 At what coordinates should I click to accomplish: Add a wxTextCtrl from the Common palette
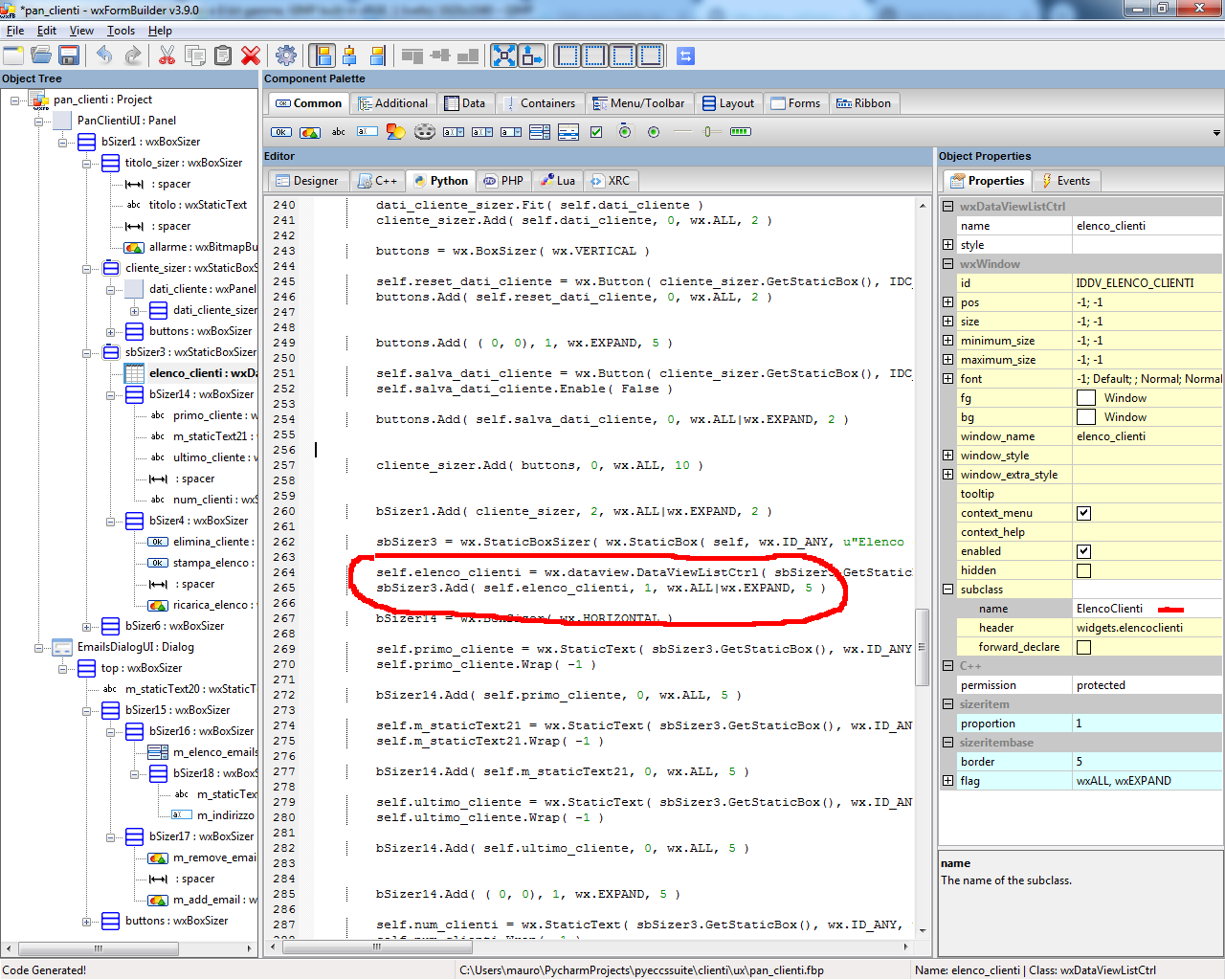pyautogui.click(x=367, y=131)
